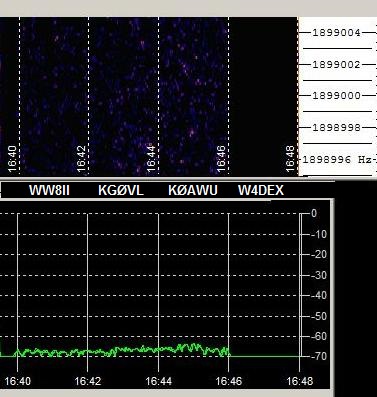Click the 16:42 waterfall time marker
Screen dimensions: 377x397
pyautogui.click(x=81, y=159)
